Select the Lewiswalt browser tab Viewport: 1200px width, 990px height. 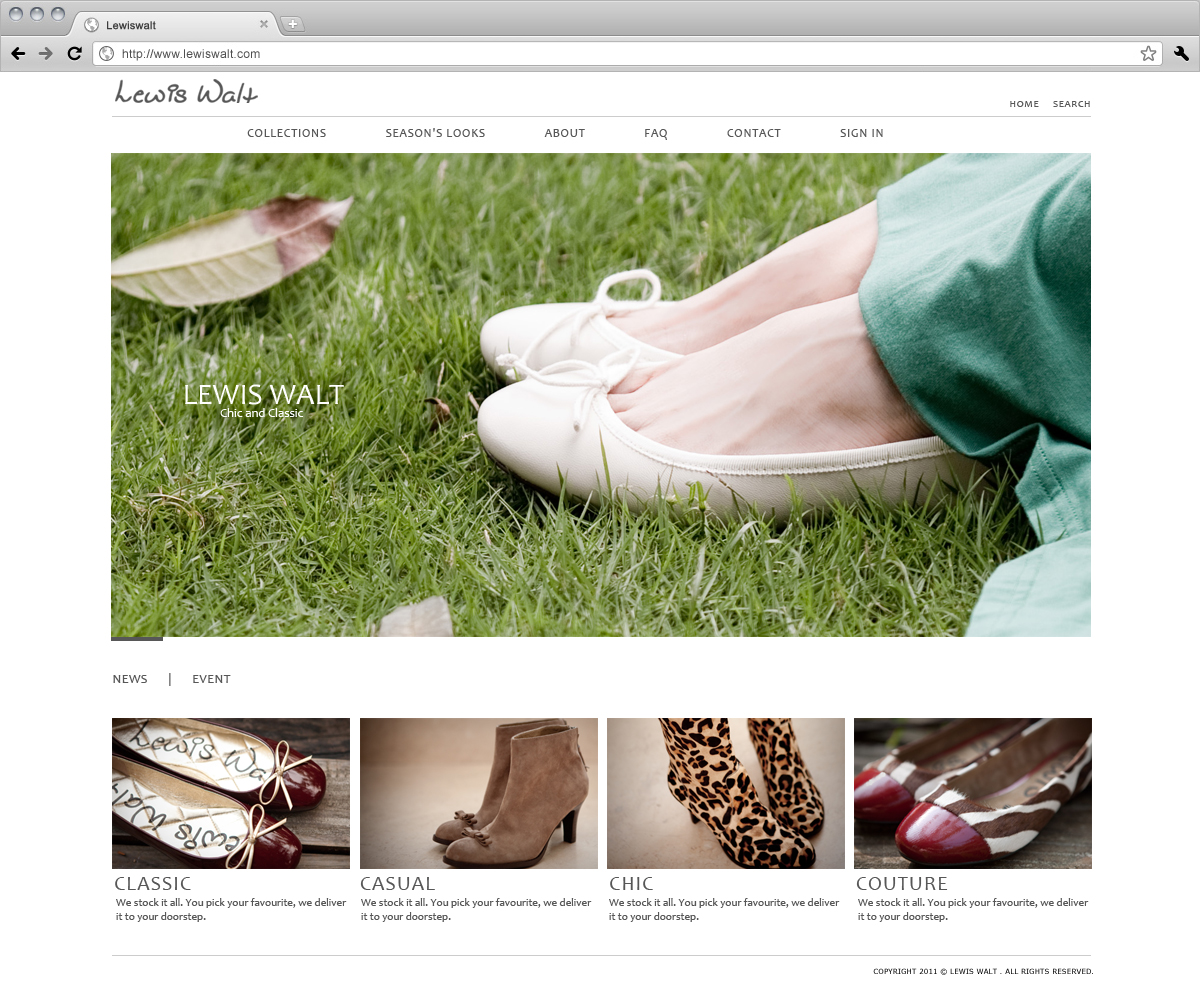[x=173, y=24]
